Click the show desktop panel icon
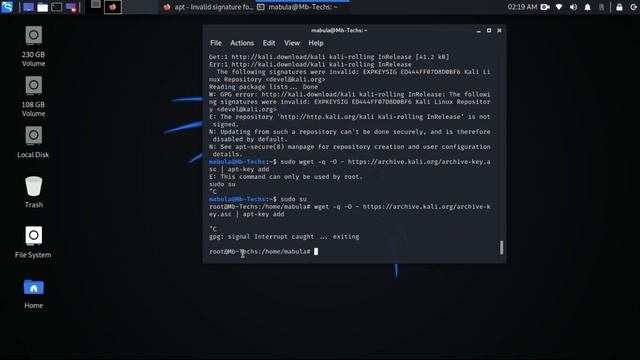640x360 pixels. 28,7
